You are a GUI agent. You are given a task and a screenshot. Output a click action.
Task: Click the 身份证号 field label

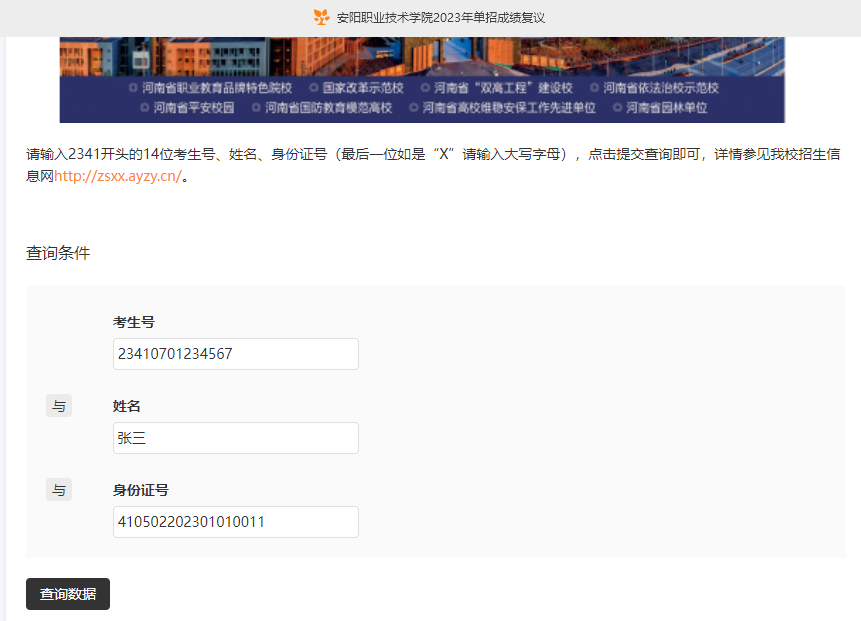coord(141,490)
